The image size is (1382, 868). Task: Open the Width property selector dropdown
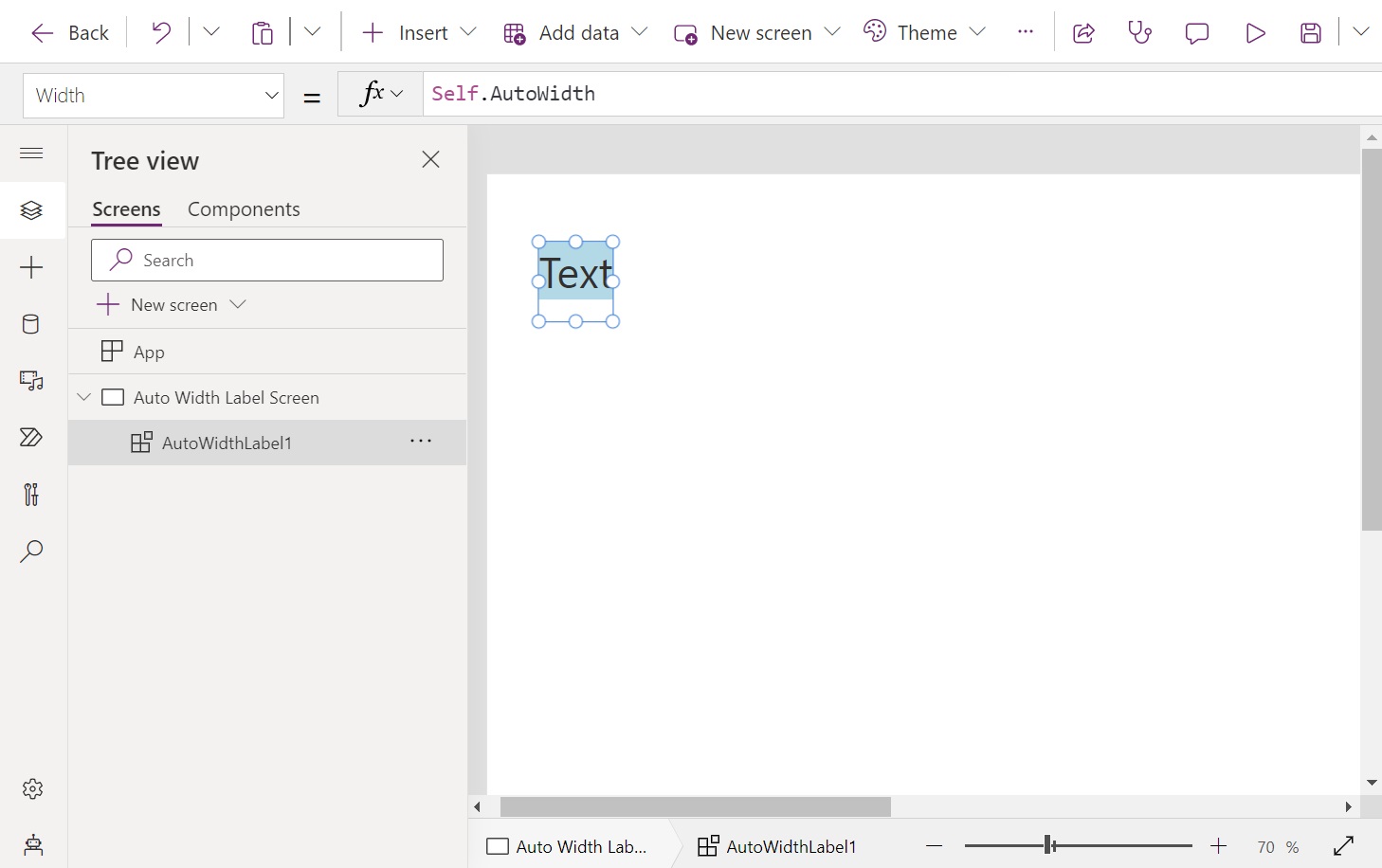pos(270,95)
